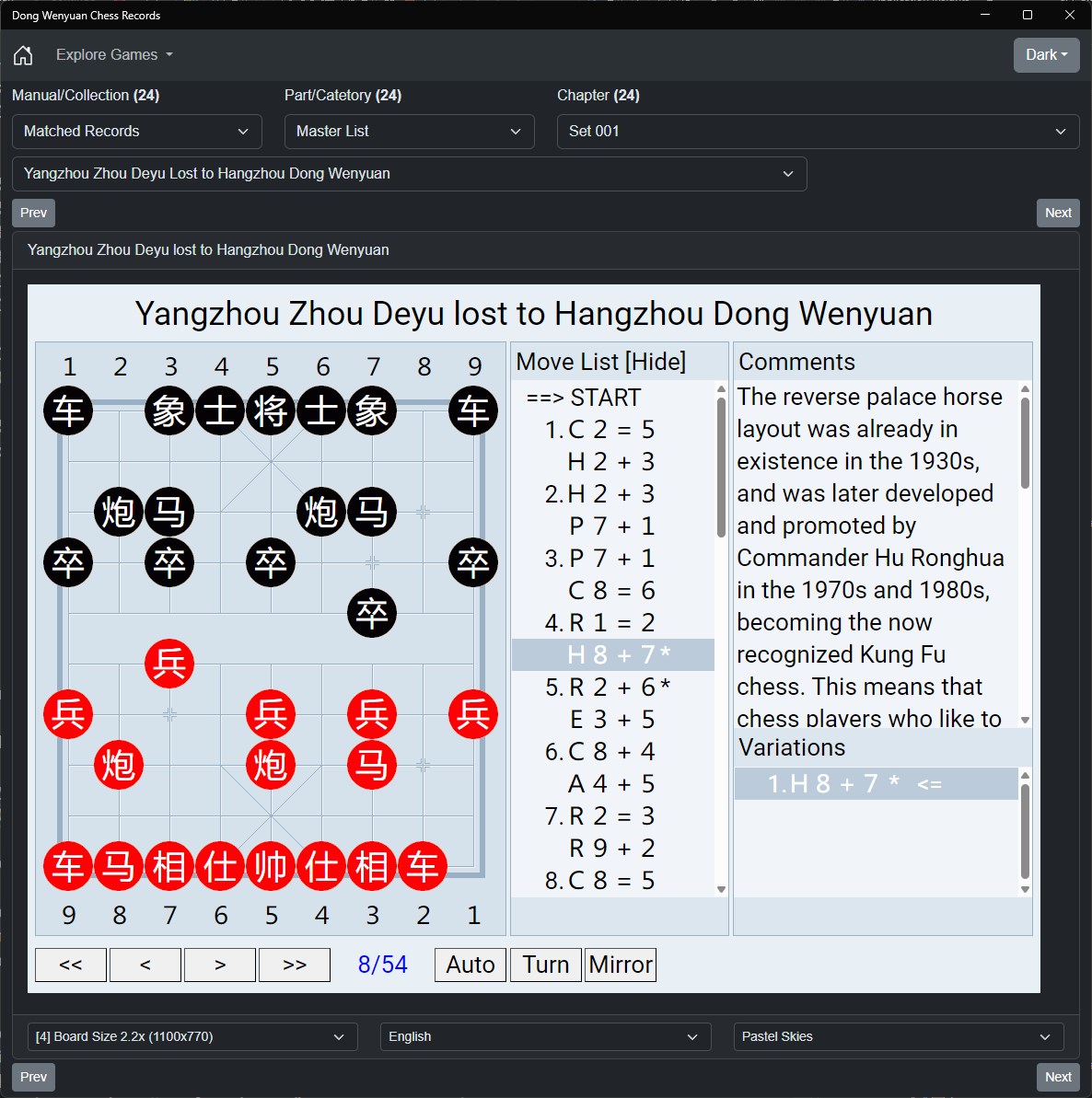The height and width of the screenshot is (1098, 1092).
Task: Click the black chariot 车 on file 1
Action: pyautogui.click(x=68, y=410)
